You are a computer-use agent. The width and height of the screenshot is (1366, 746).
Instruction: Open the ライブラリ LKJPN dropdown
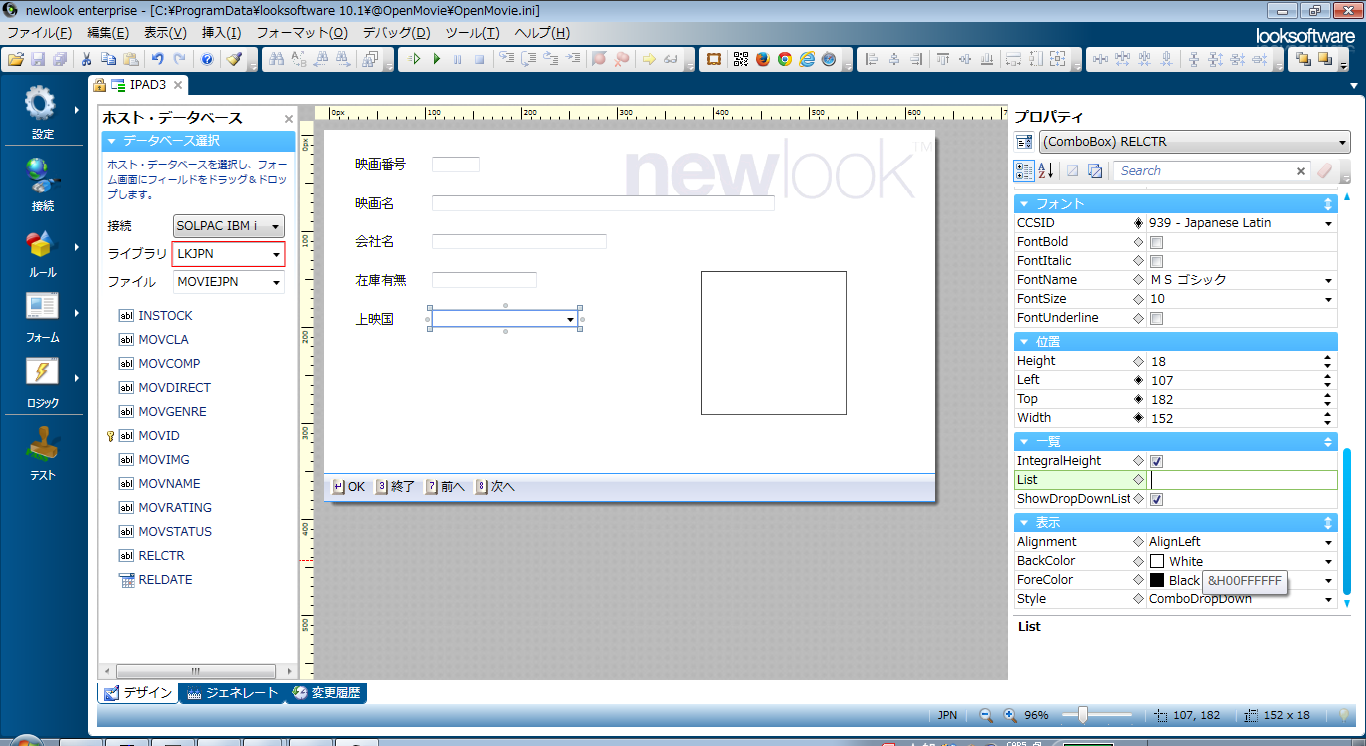pos(276,255)
